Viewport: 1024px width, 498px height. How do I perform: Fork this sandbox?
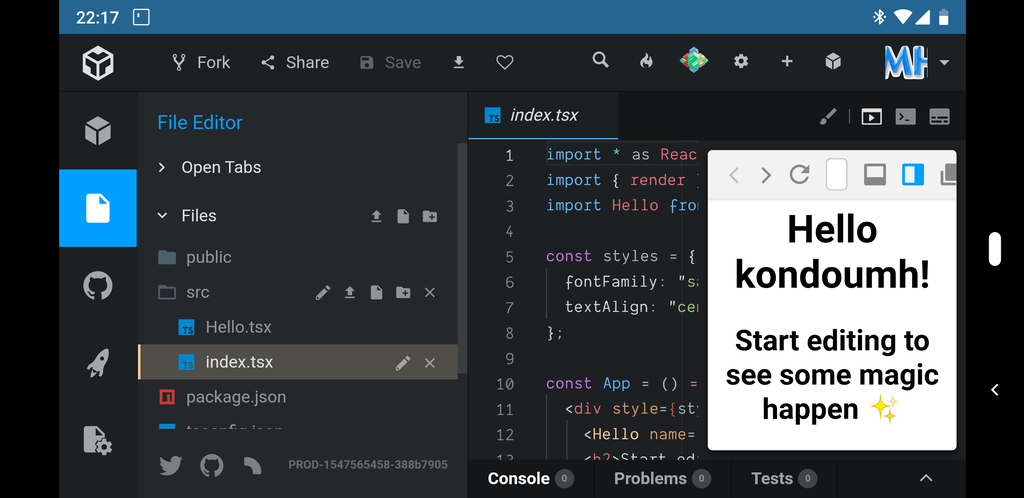[200, 63]
